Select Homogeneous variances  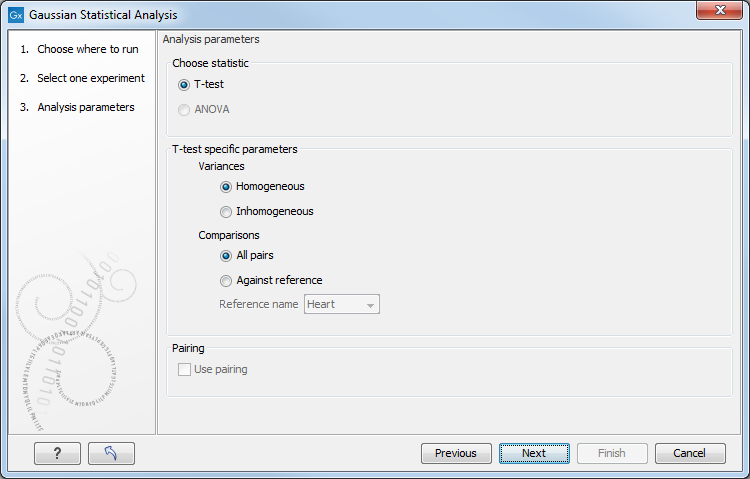(x=227, y=187)
